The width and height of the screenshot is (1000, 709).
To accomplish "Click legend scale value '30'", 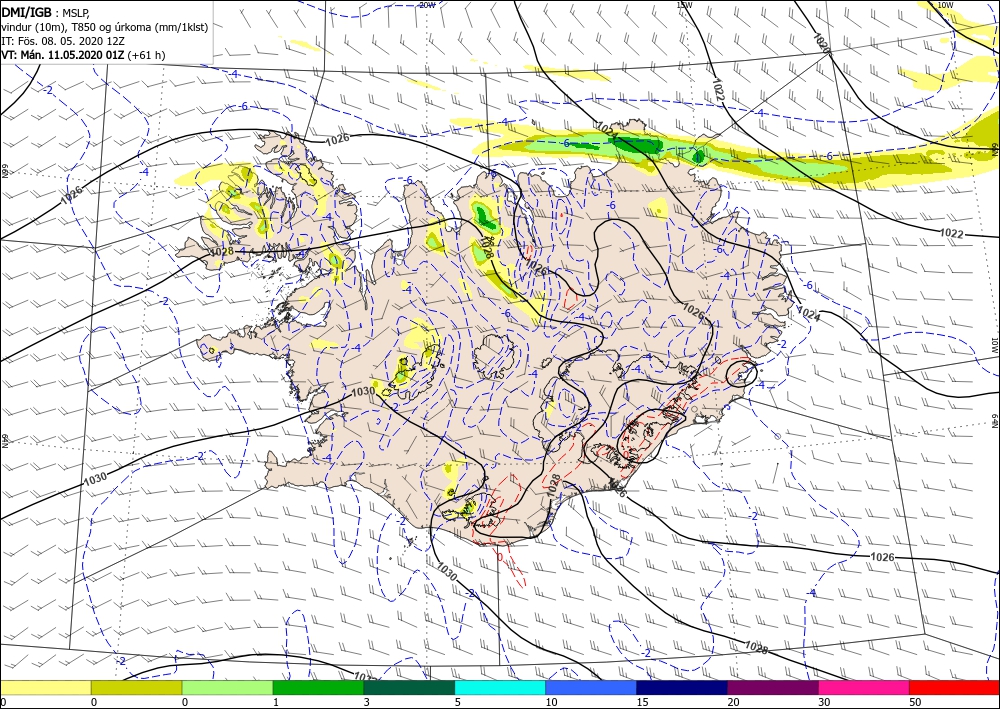I will (x=824, y=702).
